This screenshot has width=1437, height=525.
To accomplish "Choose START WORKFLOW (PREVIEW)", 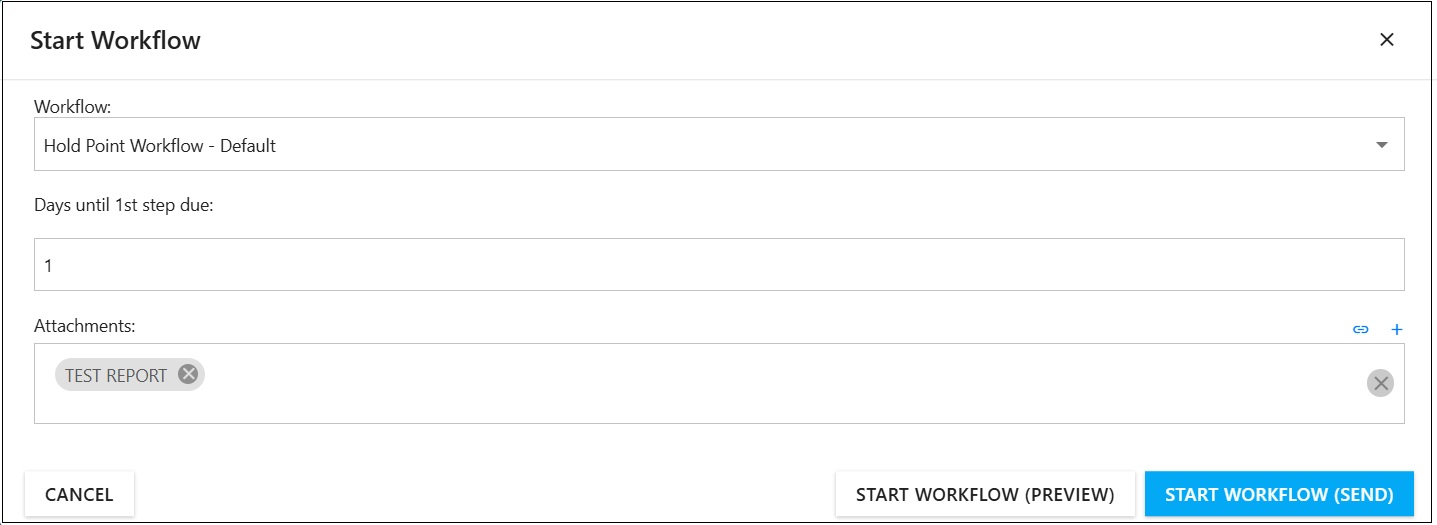I will pyautogui.click(x=985, y=494).
